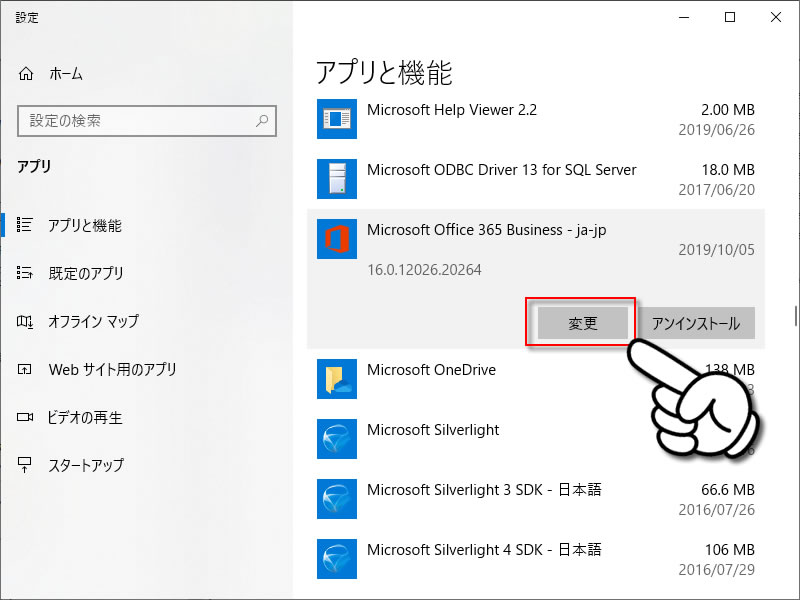Click the 既定のアプリ sidebar icon

24,272
